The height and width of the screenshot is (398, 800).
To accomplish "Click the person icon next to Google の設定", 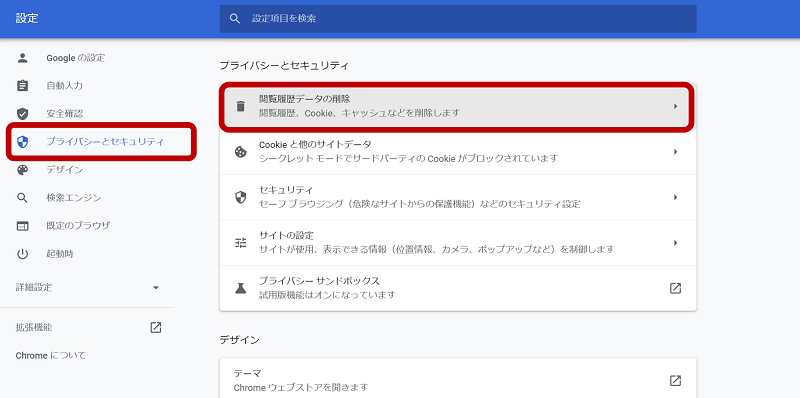I will click(x=22, y=58).
